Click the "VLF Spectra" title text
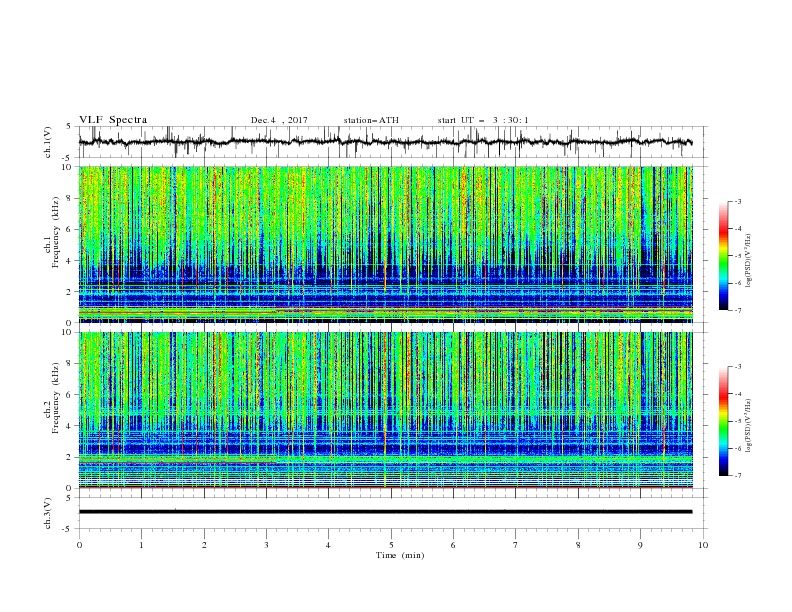The height and width of the screenshot is (612, 792). (x=113, y=120)
